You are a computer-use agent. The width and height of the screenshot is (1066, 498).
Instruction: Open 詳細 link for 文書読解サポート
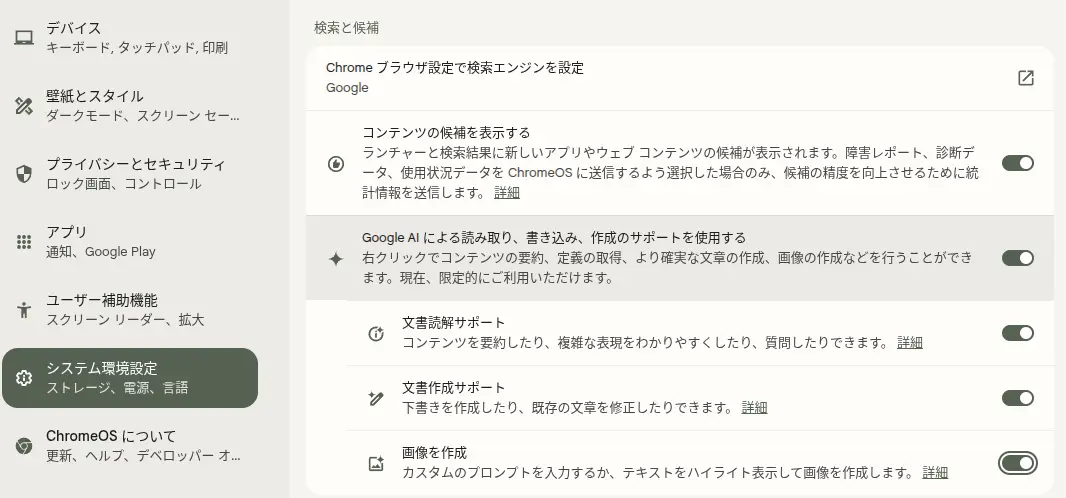pyautogui.click(x=910, y=342)
